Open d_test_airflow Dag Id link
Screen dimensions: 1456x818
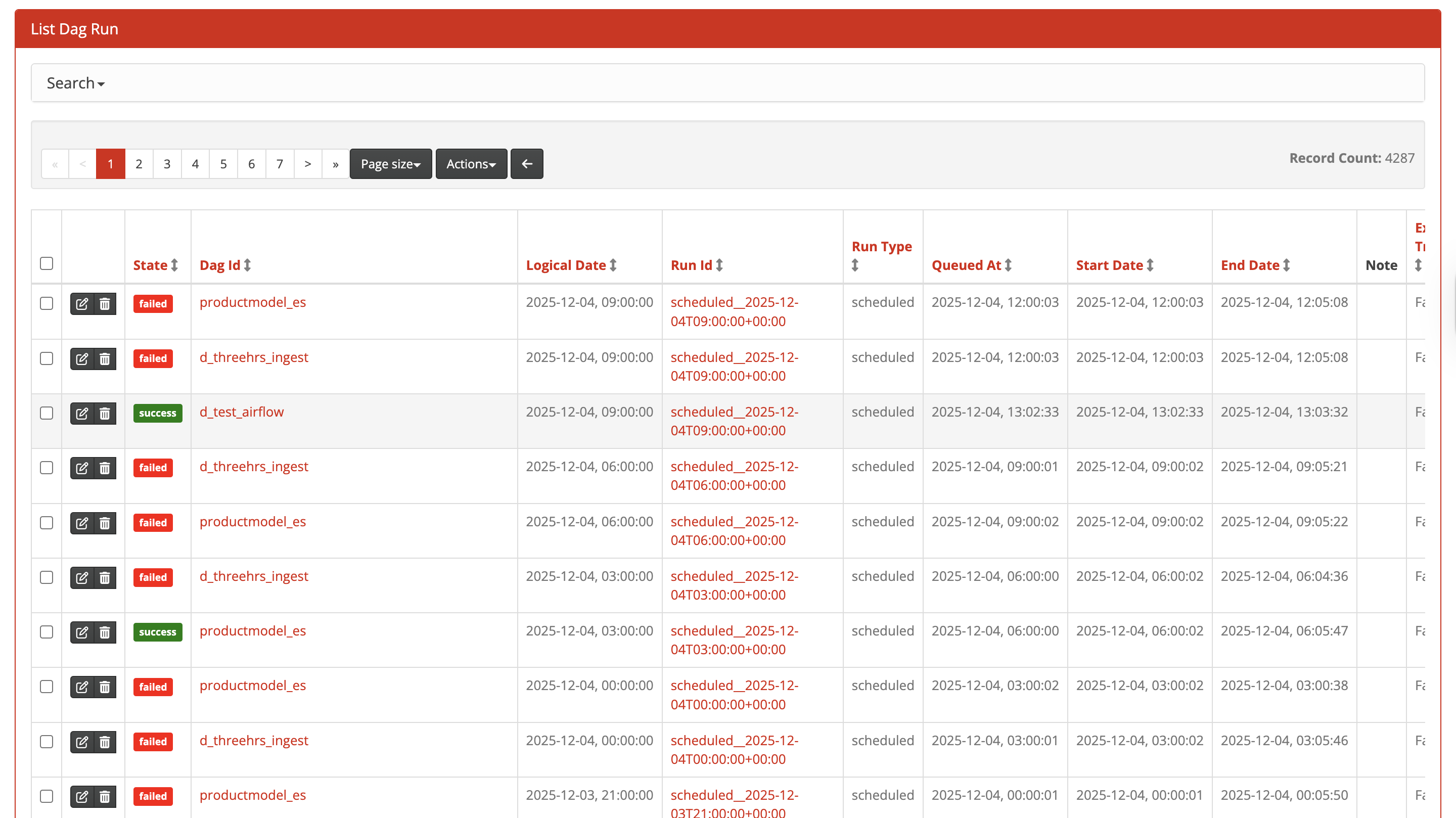pos(241,412)
